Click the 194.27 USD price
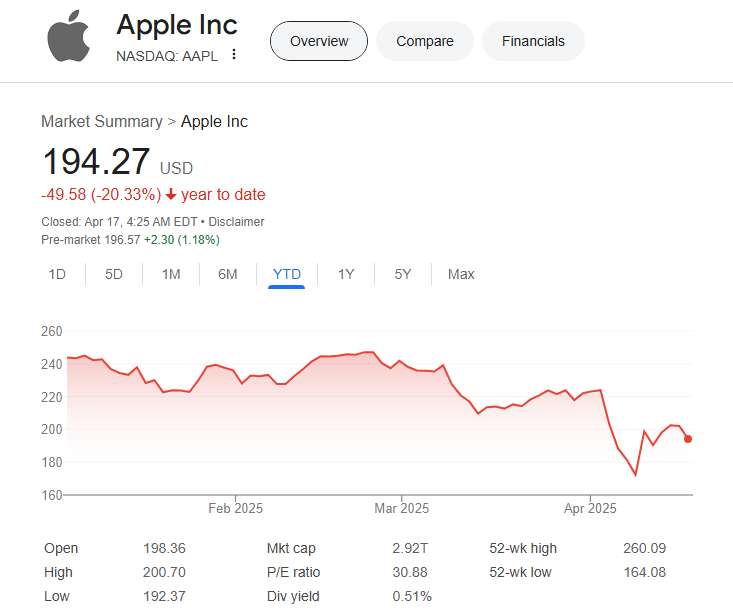 96,162
